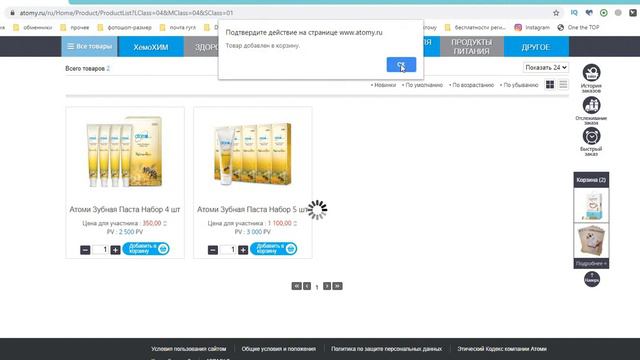Open the 'почта гугл' bookmark folder
This screenshot has width=640, height=360.
pos(178,27)
